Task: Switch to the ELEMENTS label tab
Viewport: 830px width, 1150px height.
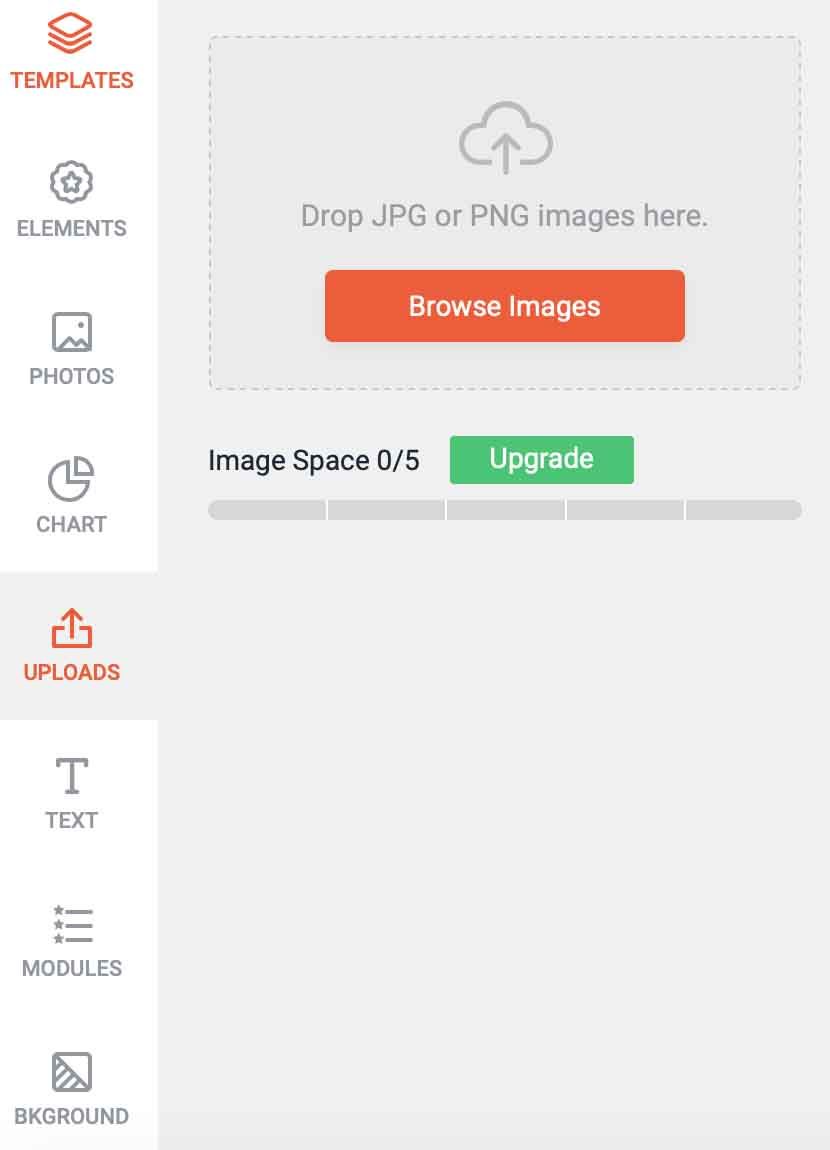Action: click(x=72, y=228)
